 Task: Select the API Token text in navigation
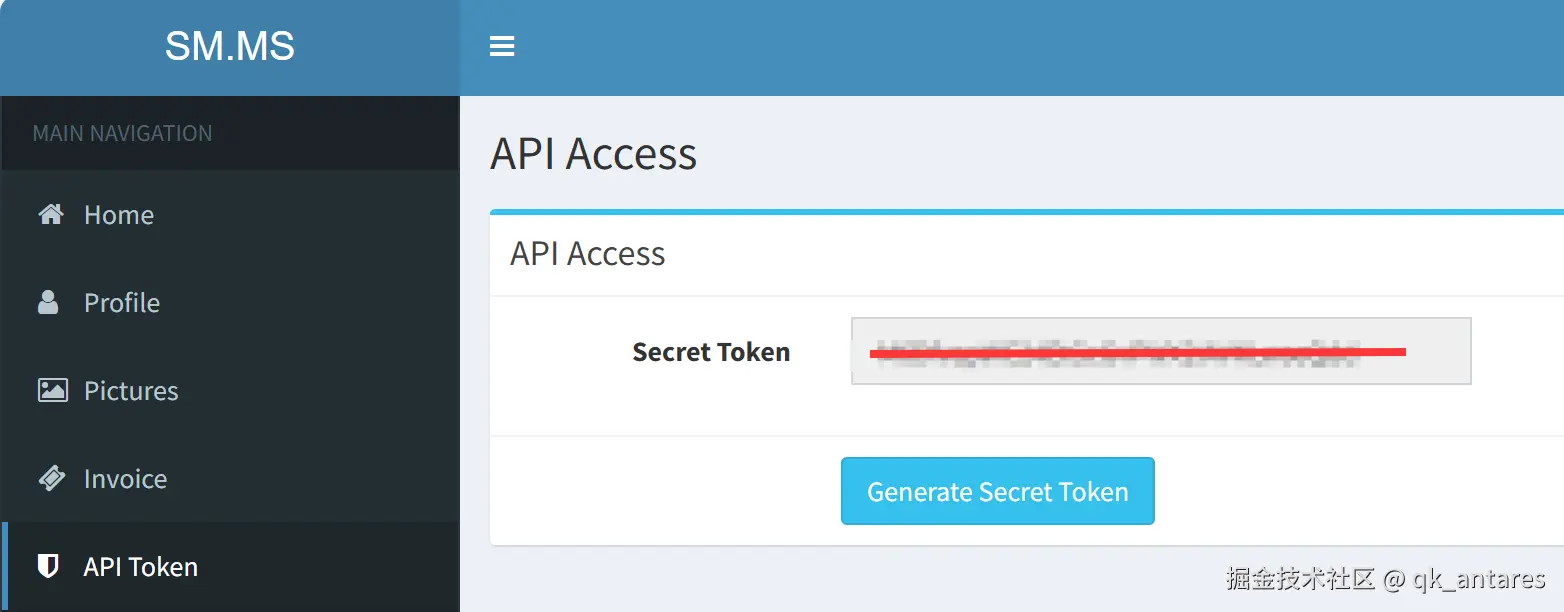[x=141, y=567]
